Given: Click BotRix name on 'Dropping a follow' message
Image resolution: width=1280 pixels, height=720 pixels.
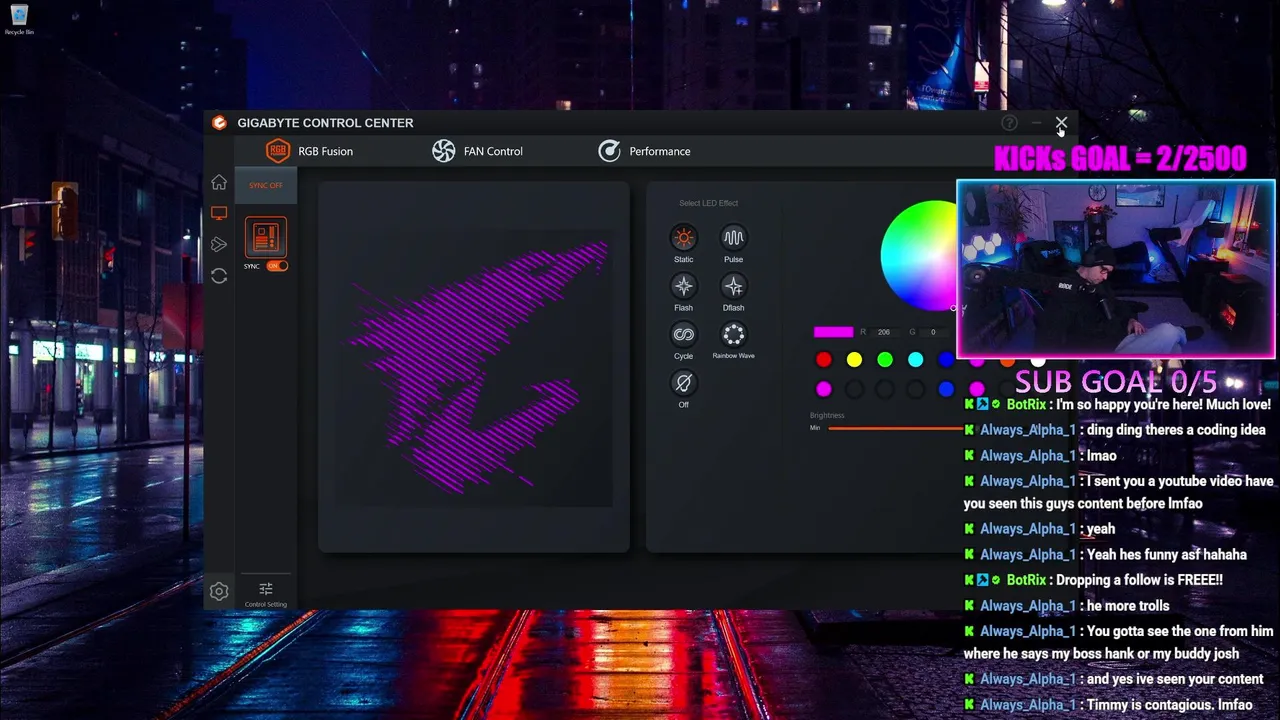Looking at the screenshot, I should click(x=1027, y=580).
